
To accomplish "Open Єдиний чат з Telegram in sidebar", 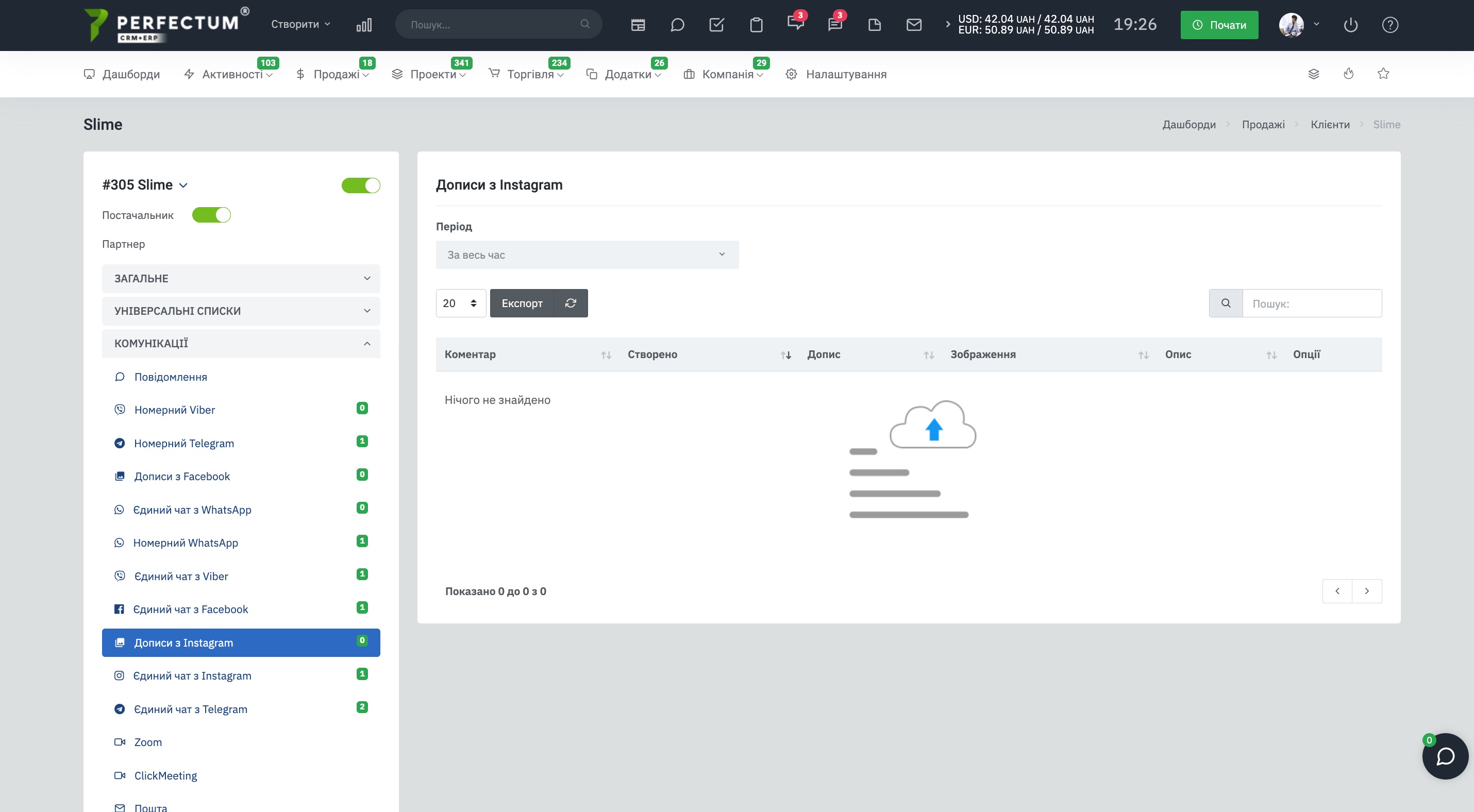I will 241,709.
